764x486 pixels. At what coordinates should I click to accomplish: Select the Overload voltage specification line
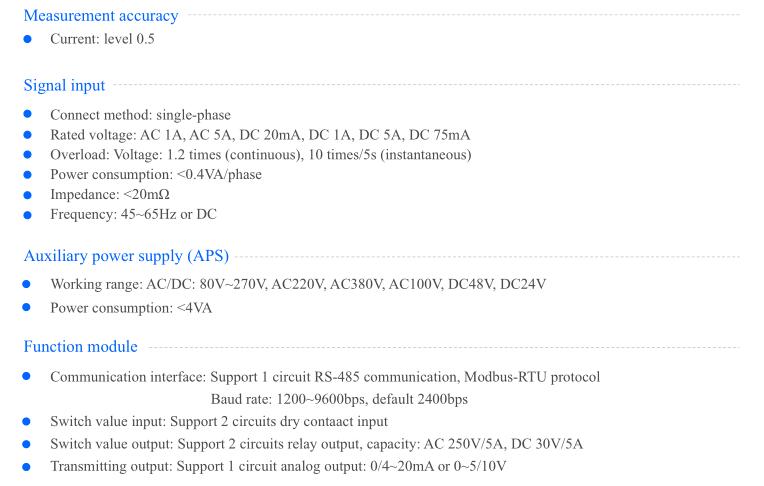point(261,155)
